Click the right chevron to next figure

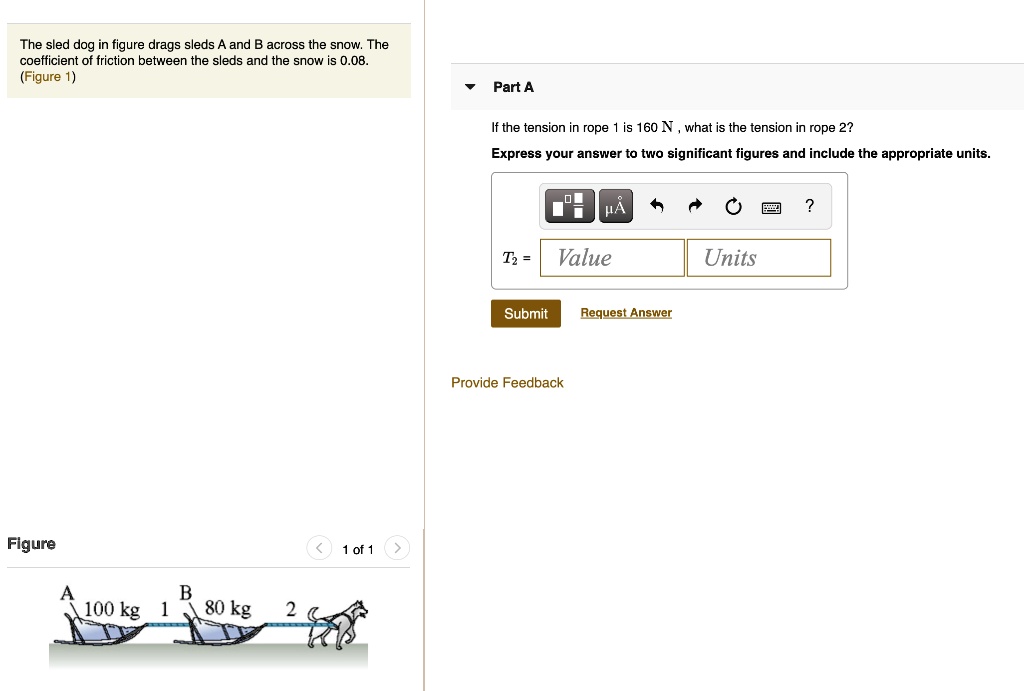coord(397,548)
